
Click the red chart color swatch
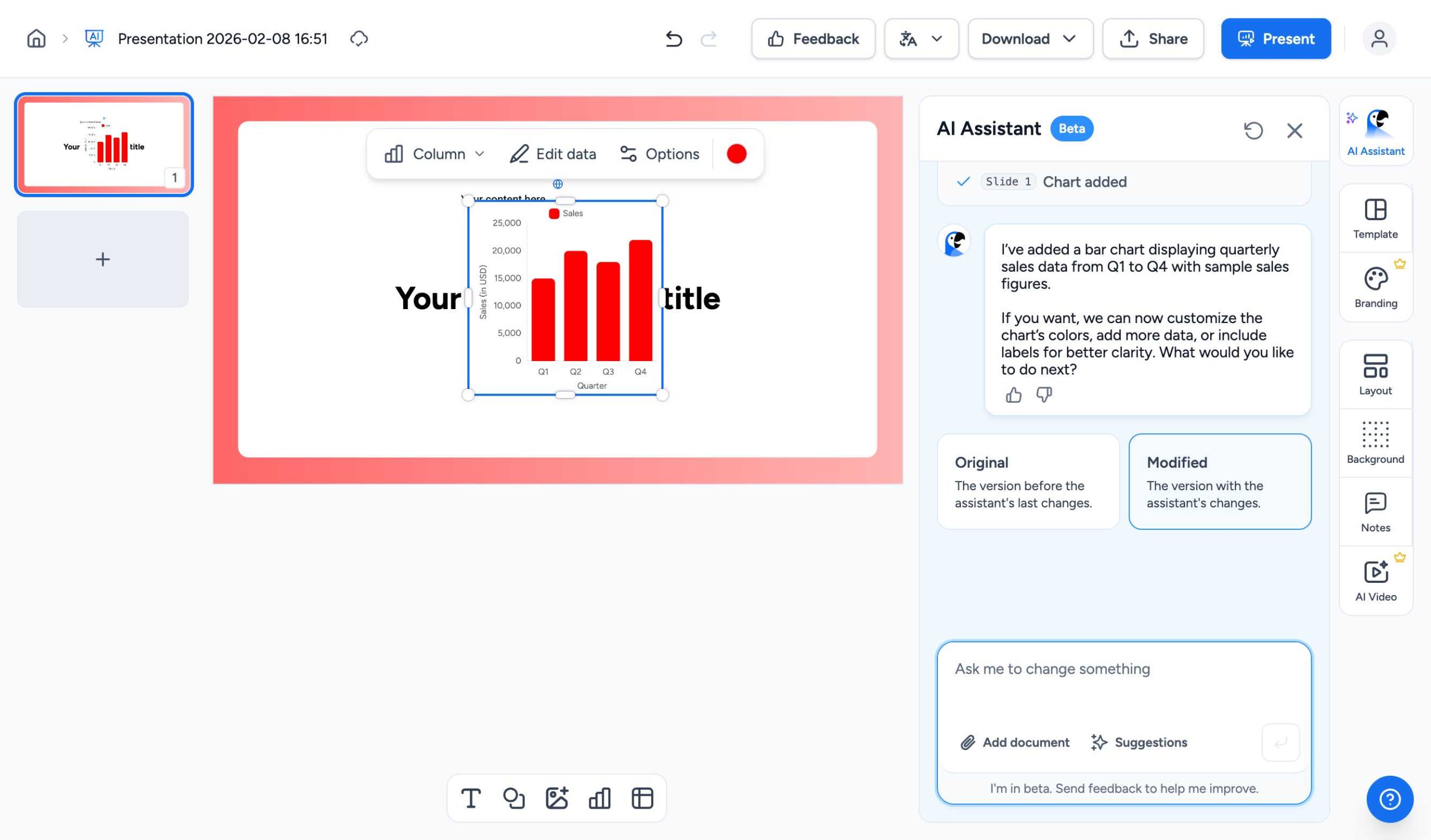pos(737,154)
